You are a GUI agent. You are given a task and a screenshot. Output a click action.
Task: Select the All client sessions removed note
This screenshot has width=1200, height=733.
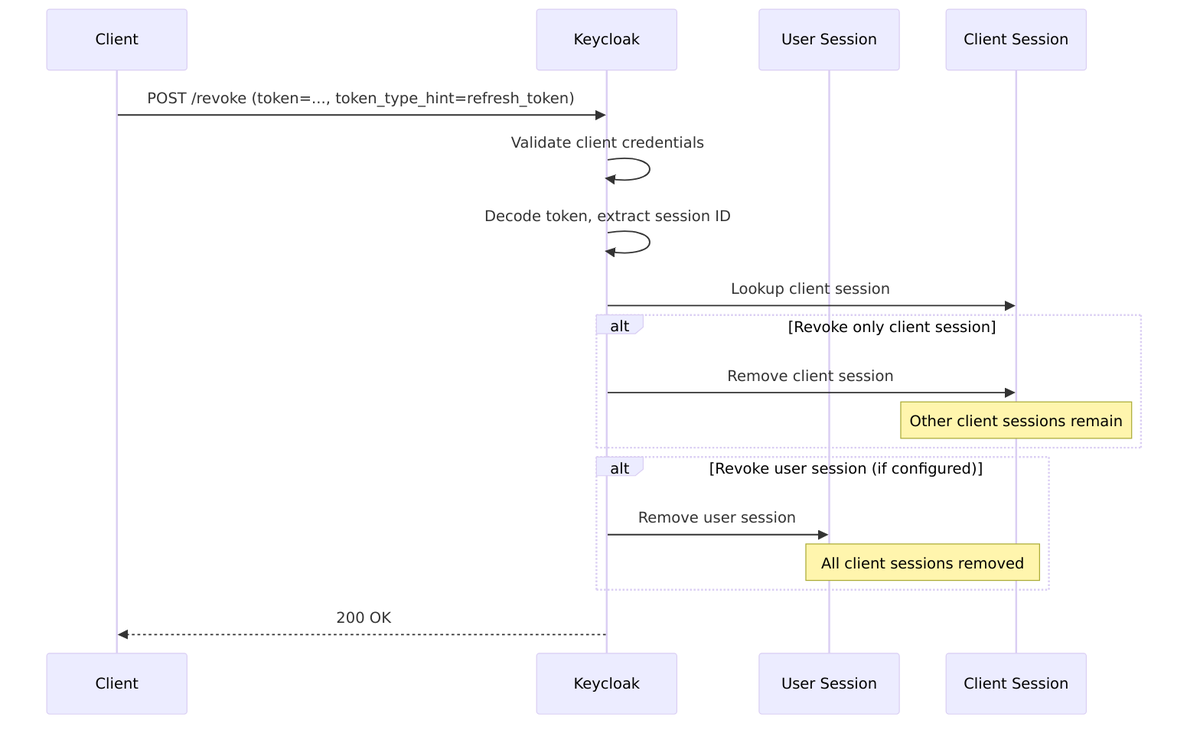pyautogui.click(x=922, y=563)
